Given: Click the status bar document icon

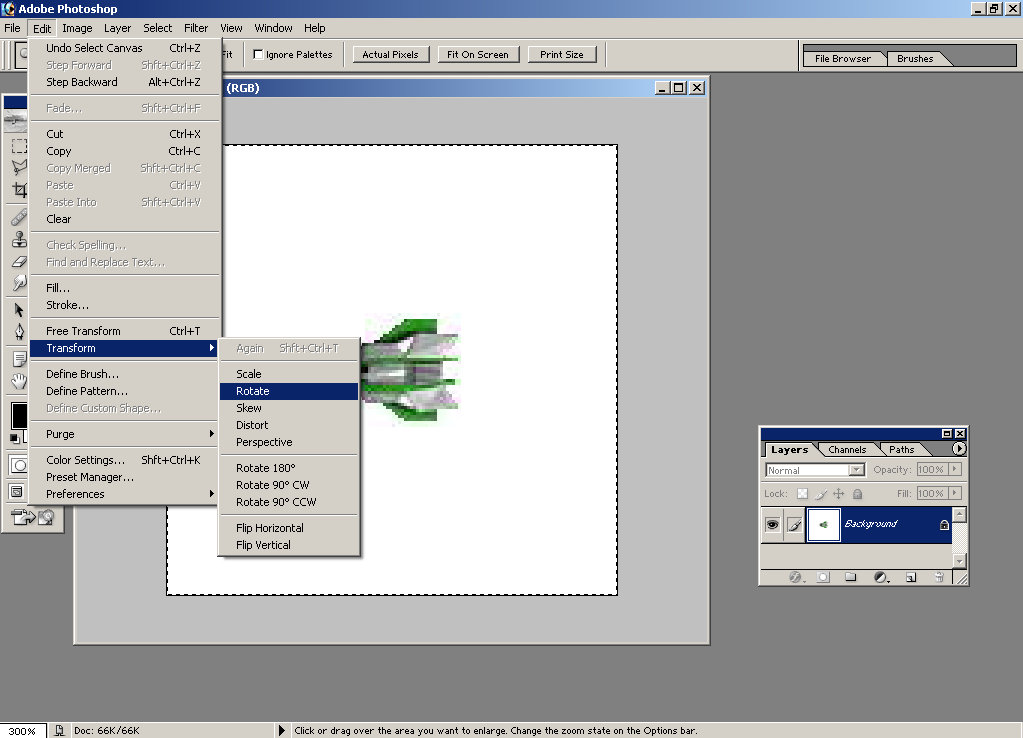Looking at the screenshot, I should point(59,731).
